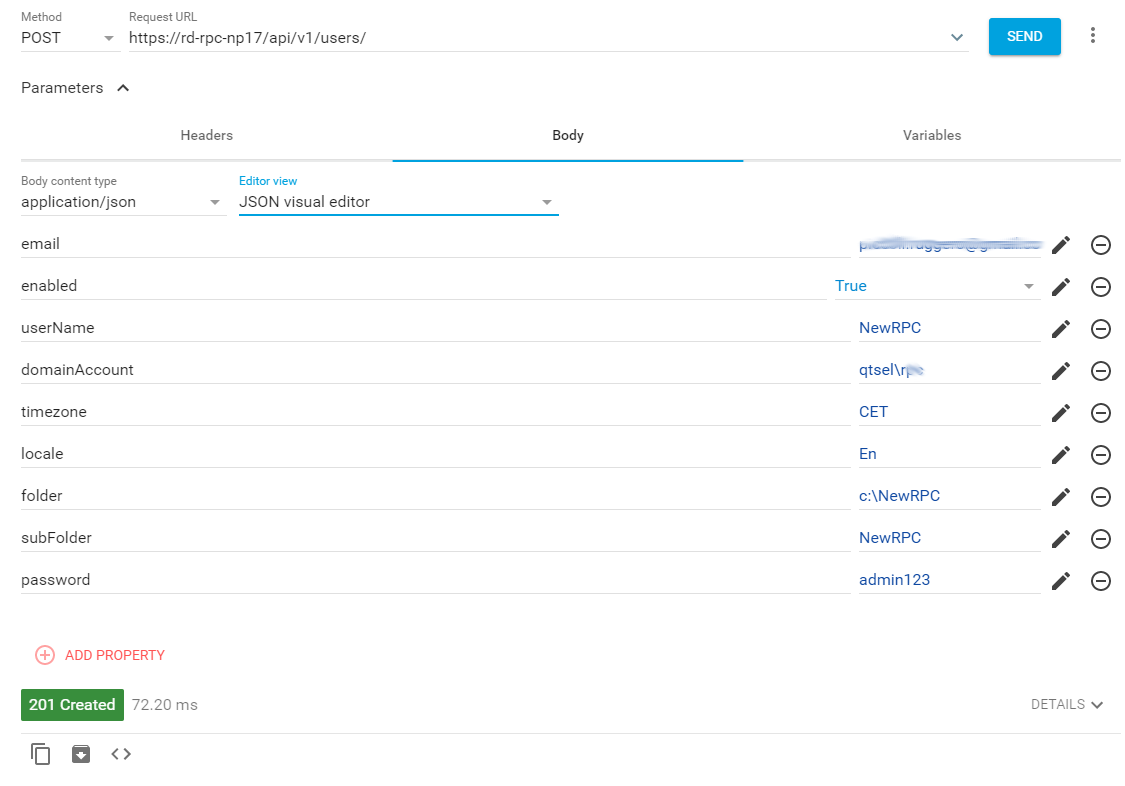
Task: Collapse the Parameters section
Action: pyautogui.click(x=123, y=88)
